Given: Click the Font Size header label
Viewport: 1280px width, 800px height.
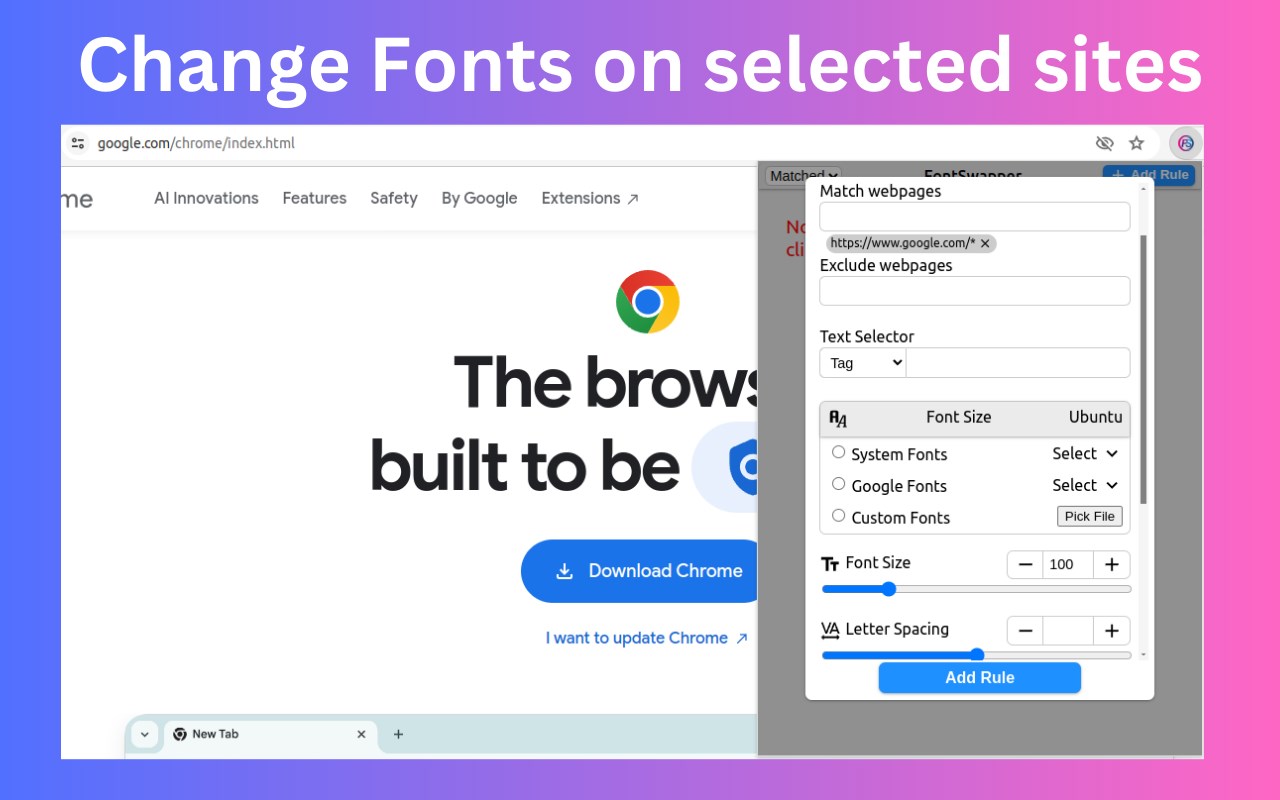Looking at the screenshot, I should [x=958, y=417].
